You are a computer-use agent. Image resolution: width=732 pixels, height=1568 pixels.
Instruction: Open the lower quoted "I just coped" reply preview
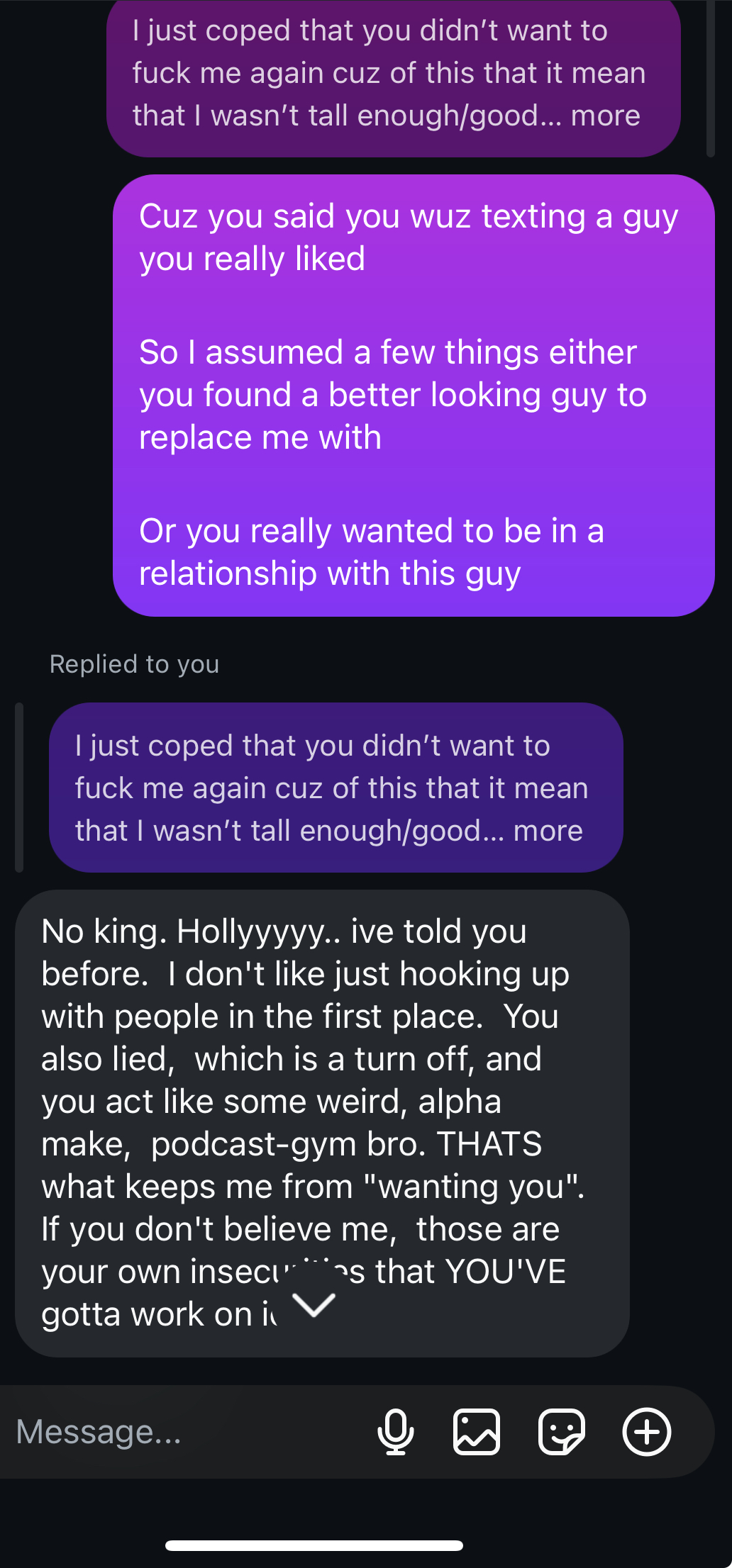click(336, 788)
